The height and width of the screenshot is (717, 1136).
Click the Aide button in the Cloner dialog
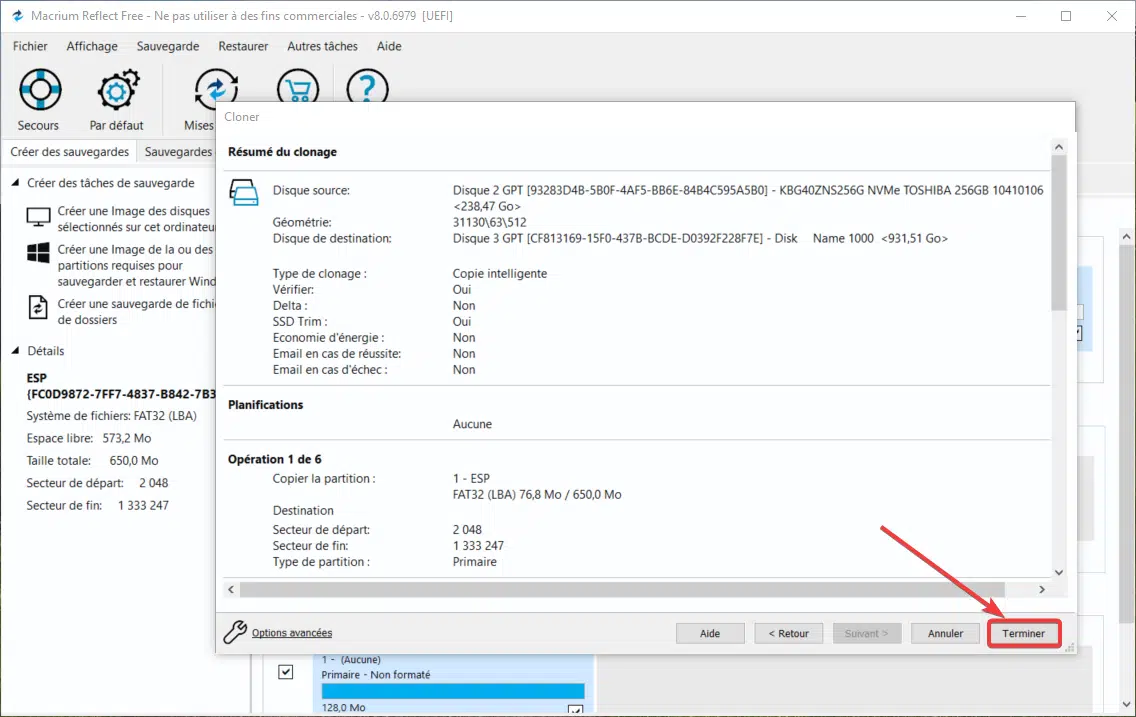710,633
